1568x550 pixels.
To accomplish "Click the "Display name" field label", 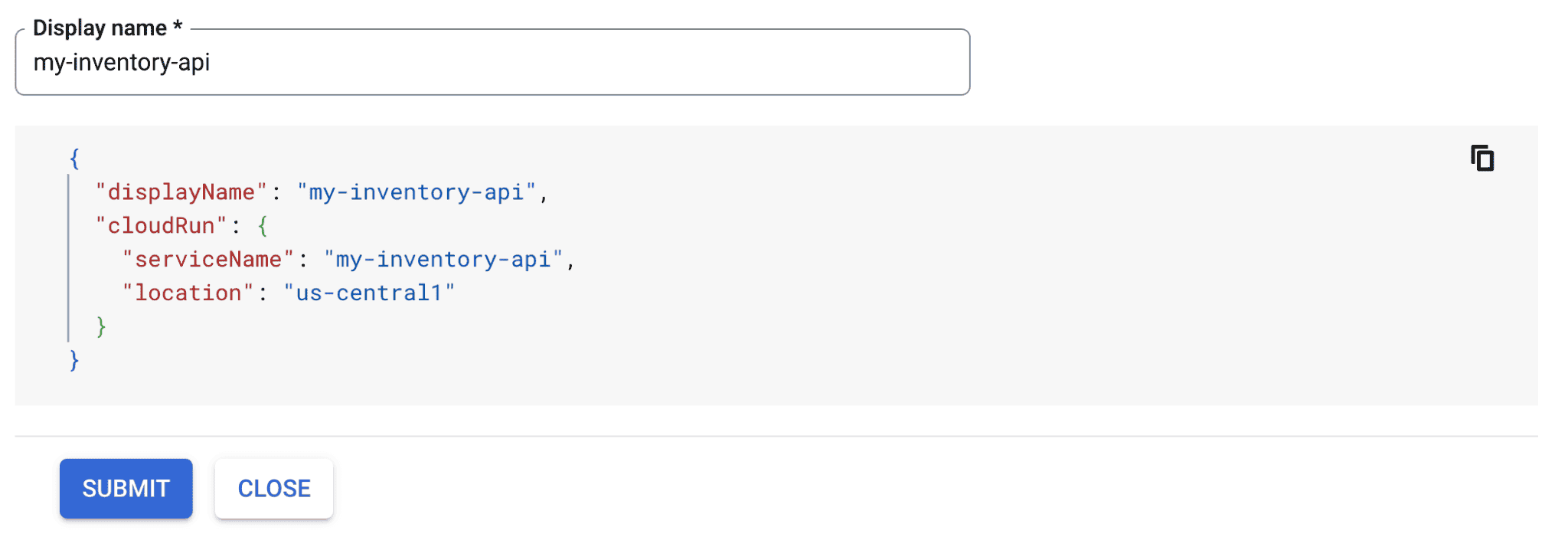I will pos(100,28).
